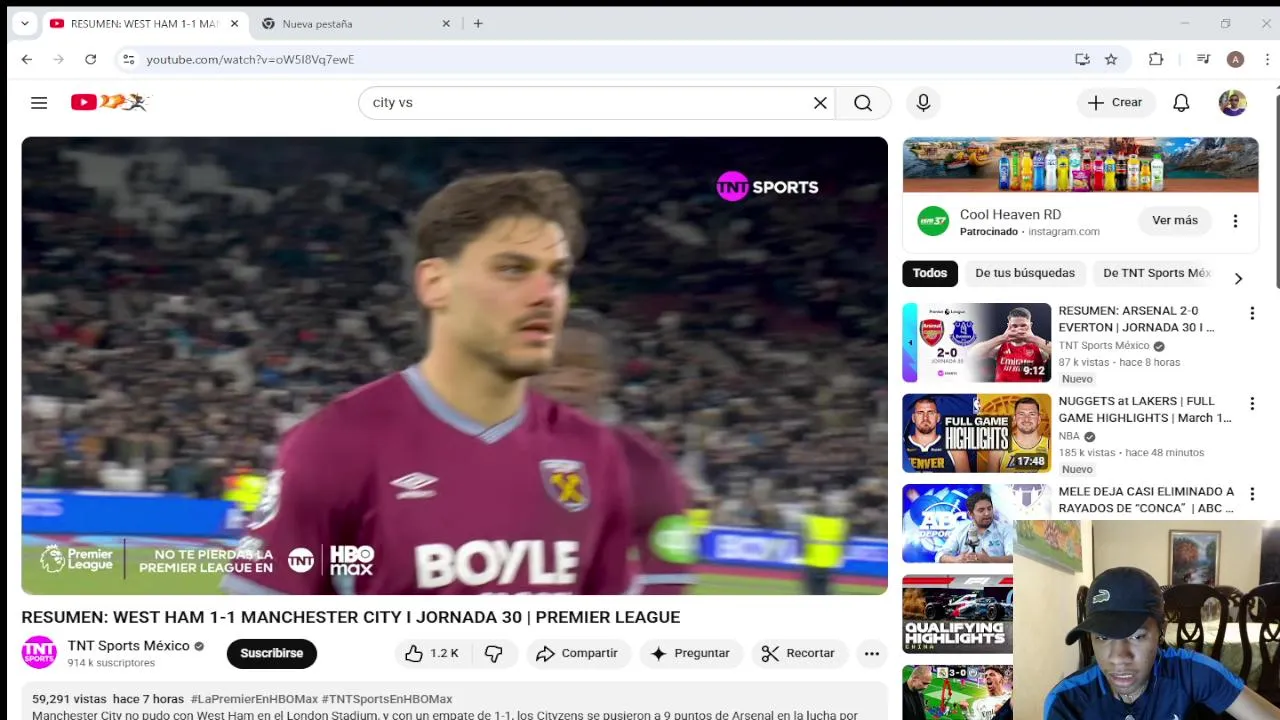Click the Crear button

pos(1116,102)
